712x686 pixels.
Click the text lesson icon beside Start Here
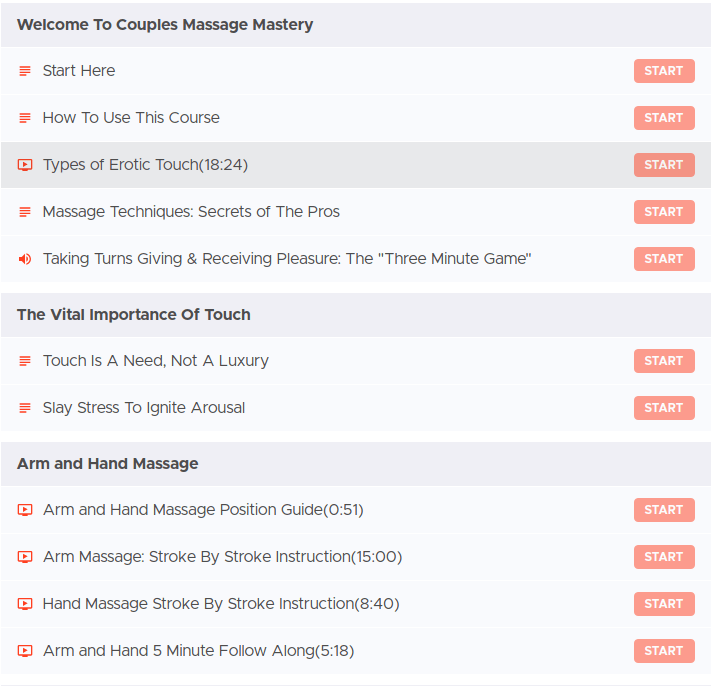point(25,71)
